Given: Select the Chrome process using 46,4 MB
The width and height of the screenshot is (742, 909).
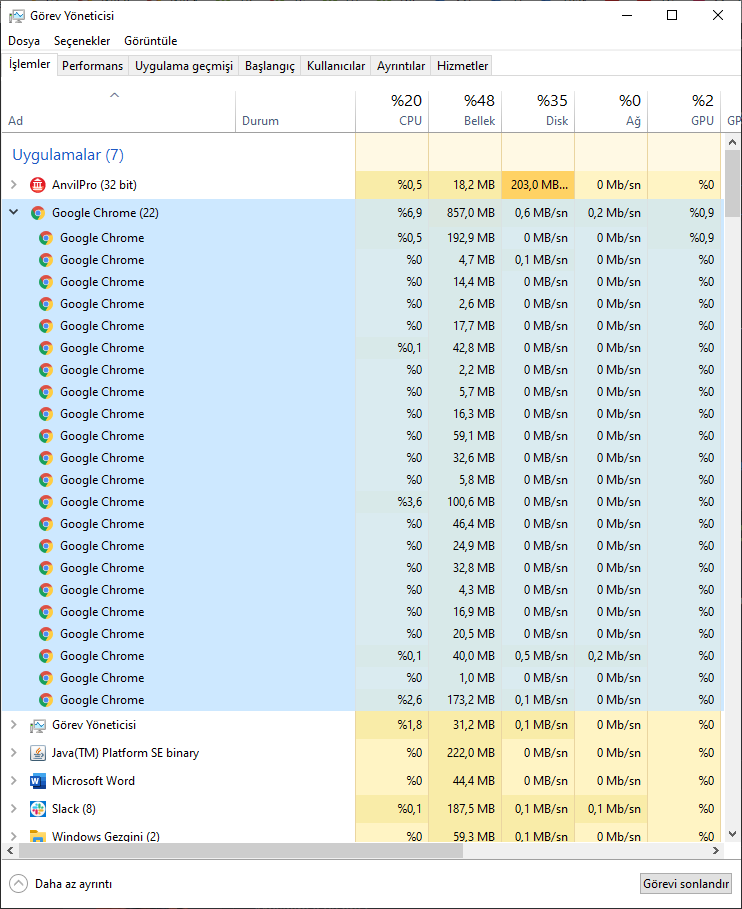Looking at the screenshot, I should tap(363, 523).
